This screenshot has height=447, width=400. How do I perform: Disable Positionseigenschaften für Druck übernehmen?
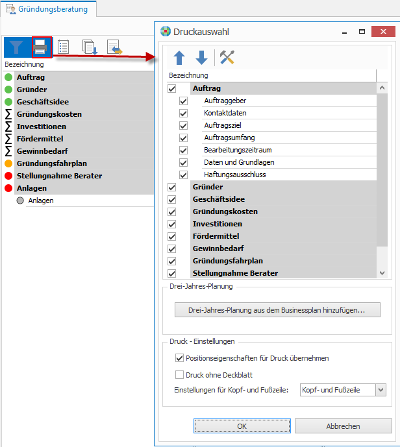tap(179, 358)
